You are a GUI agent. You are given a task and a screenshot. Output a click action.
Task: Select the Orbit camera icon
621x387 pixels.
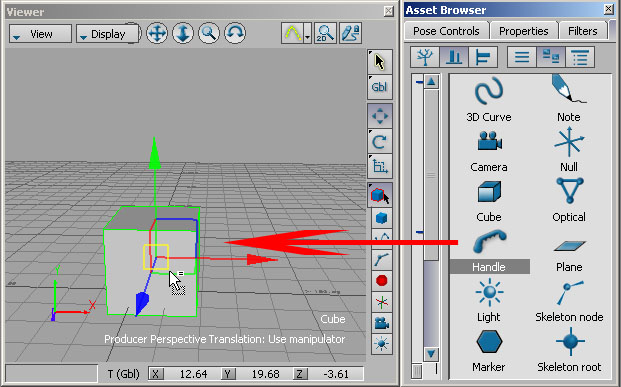(x=235, y=33)
